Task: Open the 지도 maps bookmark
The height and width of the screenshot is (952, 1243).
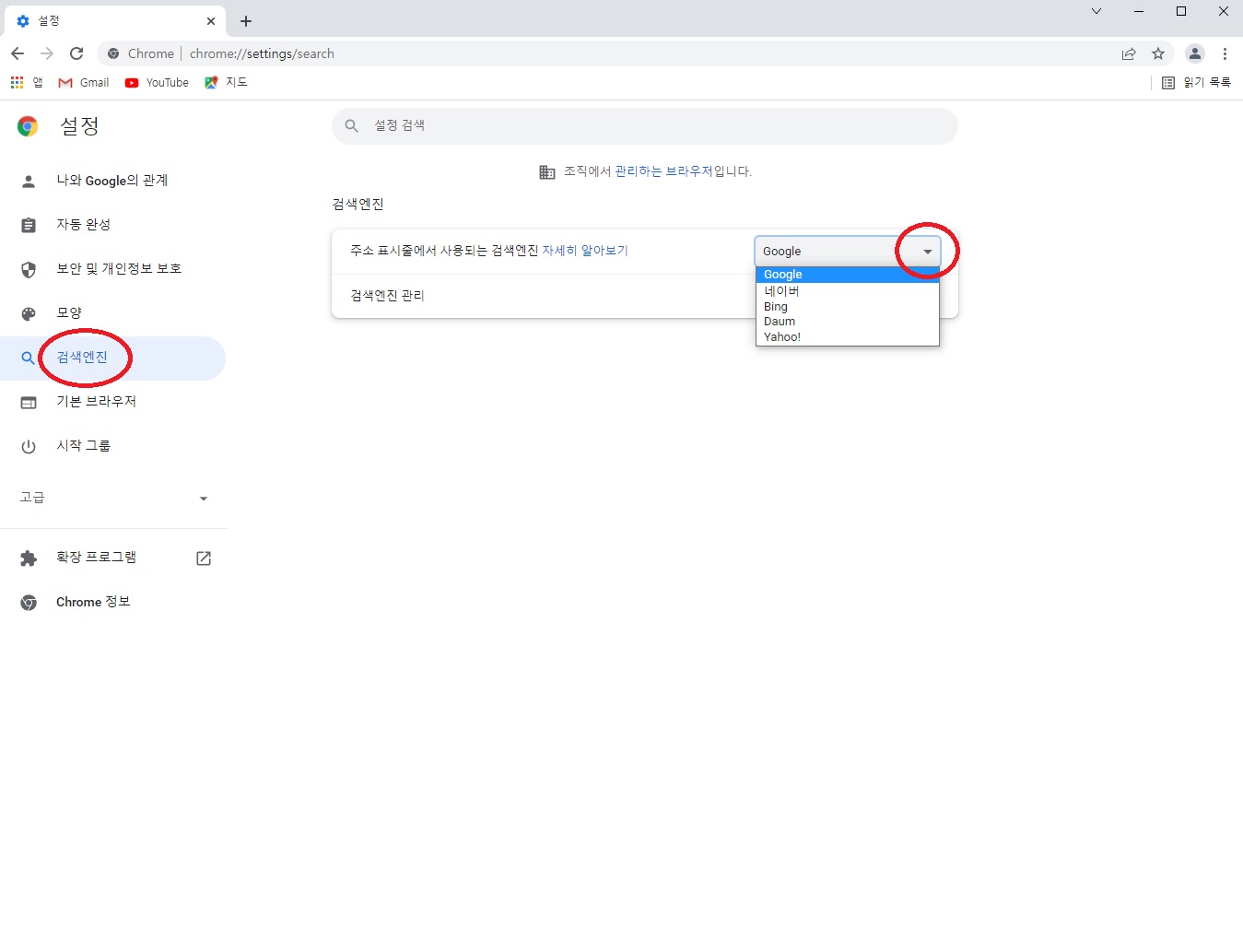Action: pyautogui.click(x=226, y=82)
